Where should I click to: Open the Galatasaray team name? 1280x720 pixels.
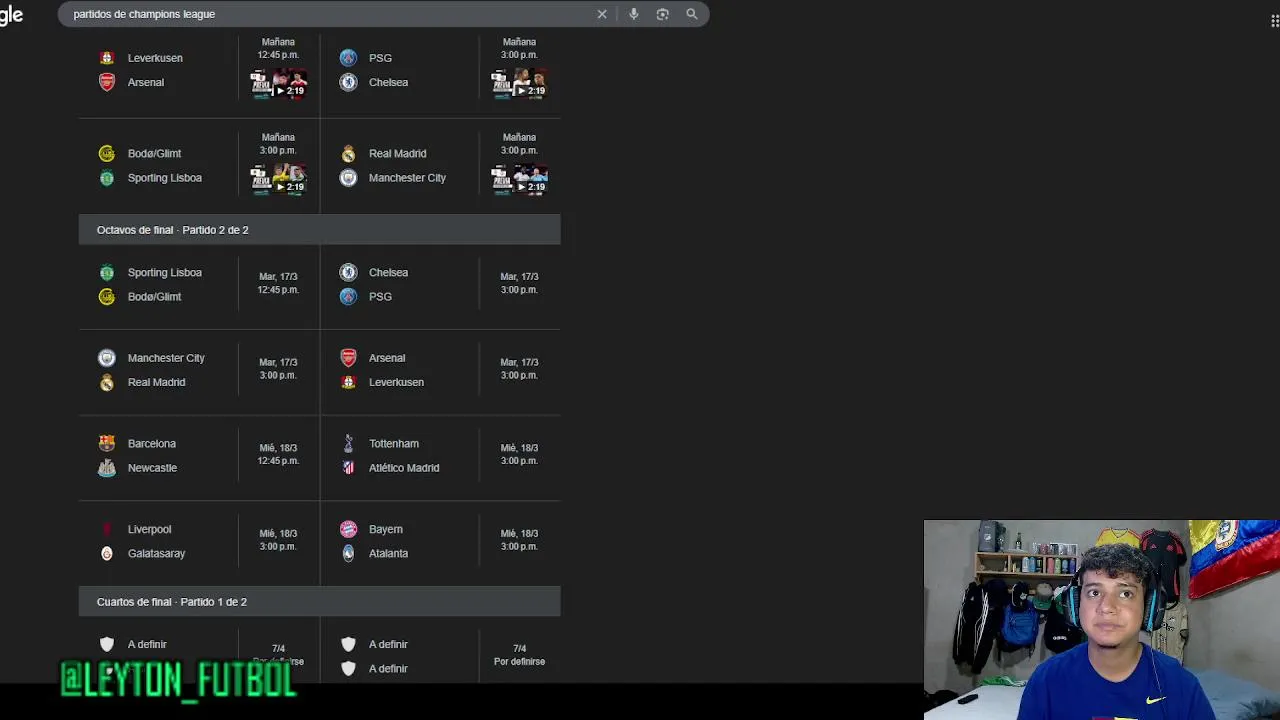tap(156, 553)
